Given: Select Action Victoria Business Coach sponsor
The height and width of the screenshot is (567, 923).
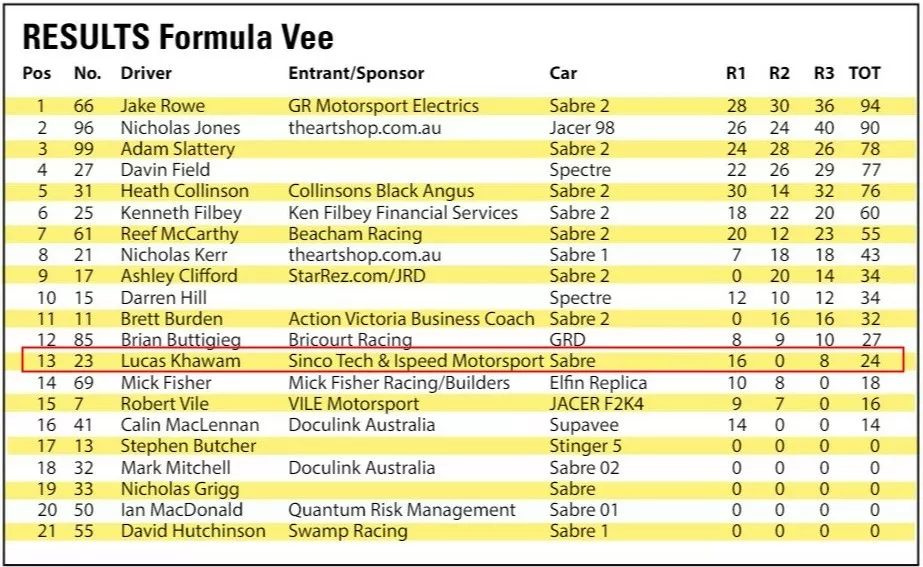Looking at the screenshot, I should coord(411,319).
